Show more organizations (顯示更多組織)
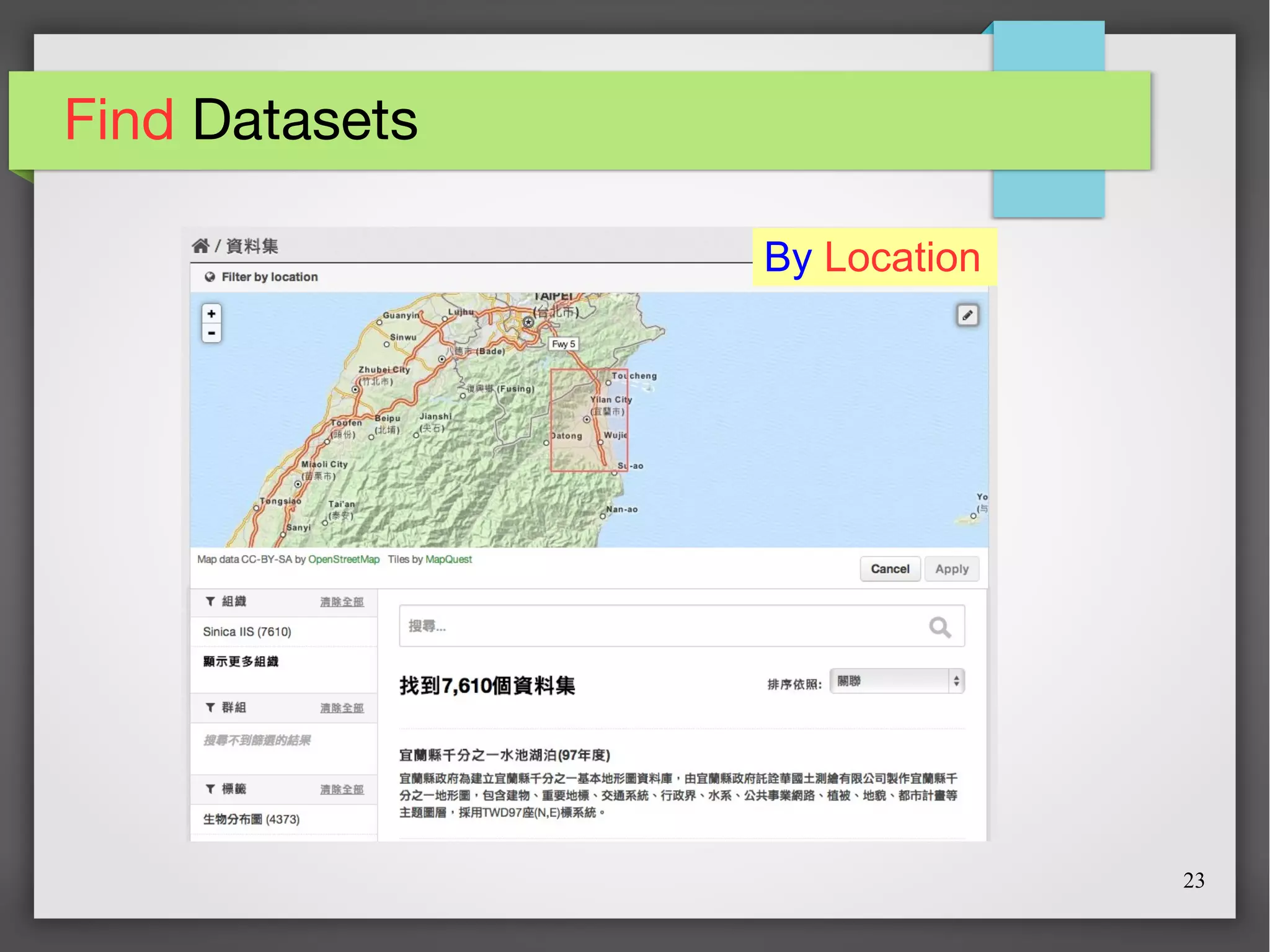 pyautogui.click(x=241, y=662)
